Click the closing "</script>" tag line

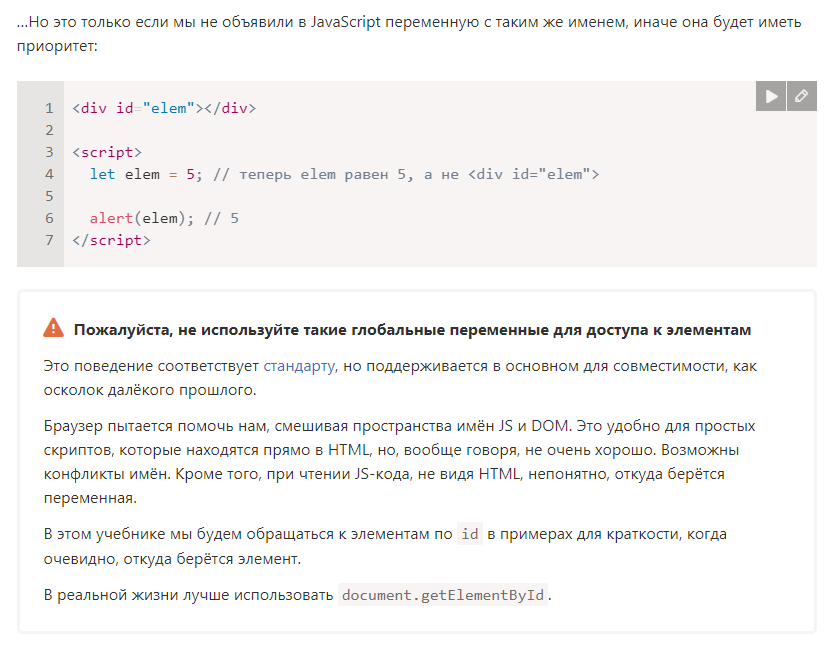pos(112,240)
